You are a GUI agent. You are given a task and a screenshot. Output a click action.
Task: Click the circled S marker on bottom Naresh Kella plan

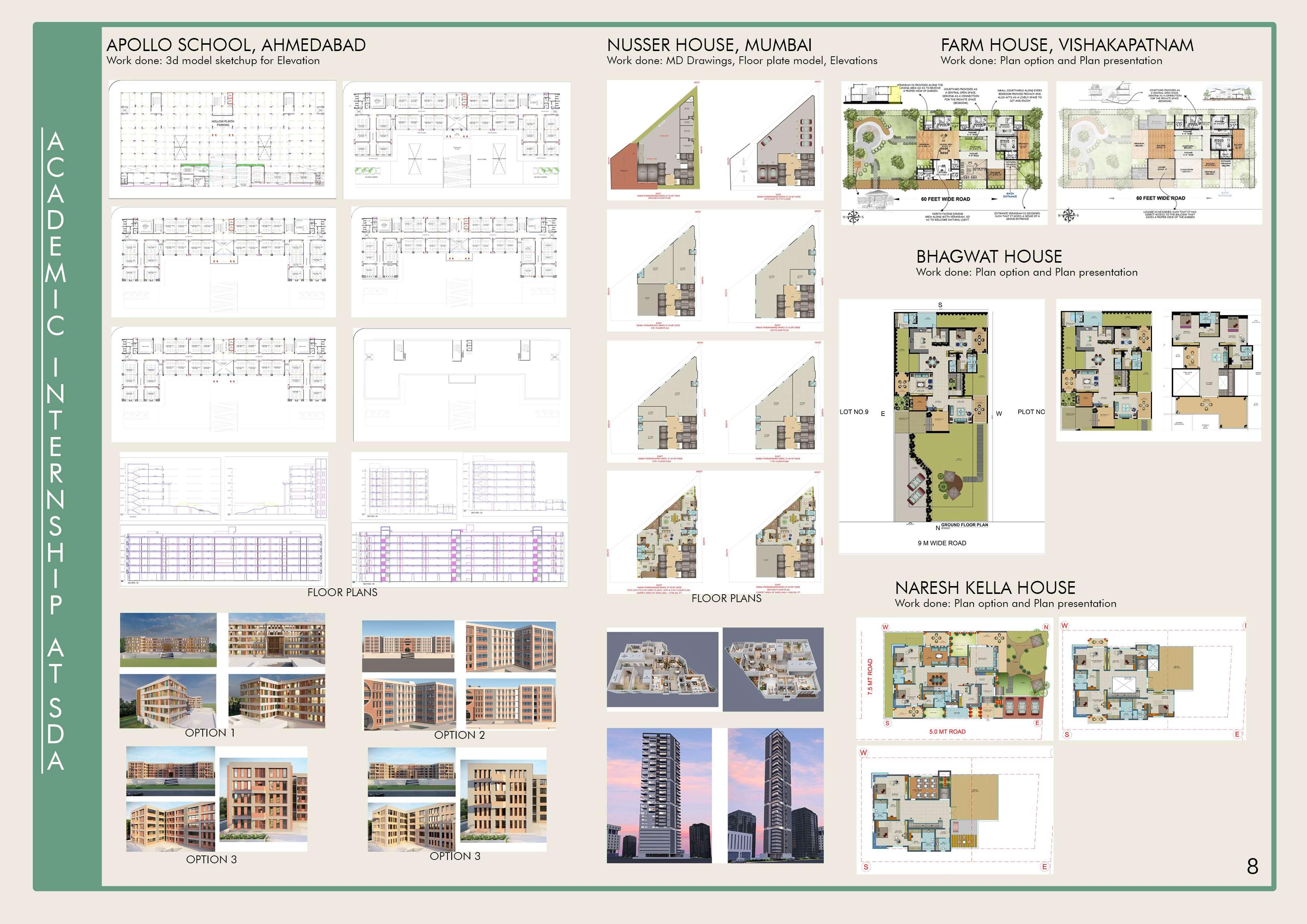[x=866, y=867]
